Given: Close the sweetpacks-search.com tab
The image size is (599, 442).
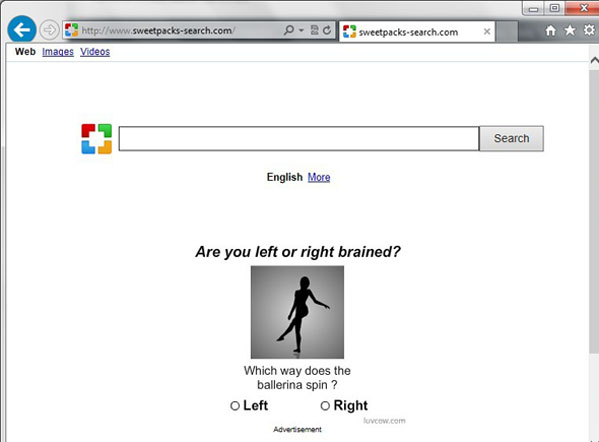Looking at the screenshot, I should [x=487, y=31].
